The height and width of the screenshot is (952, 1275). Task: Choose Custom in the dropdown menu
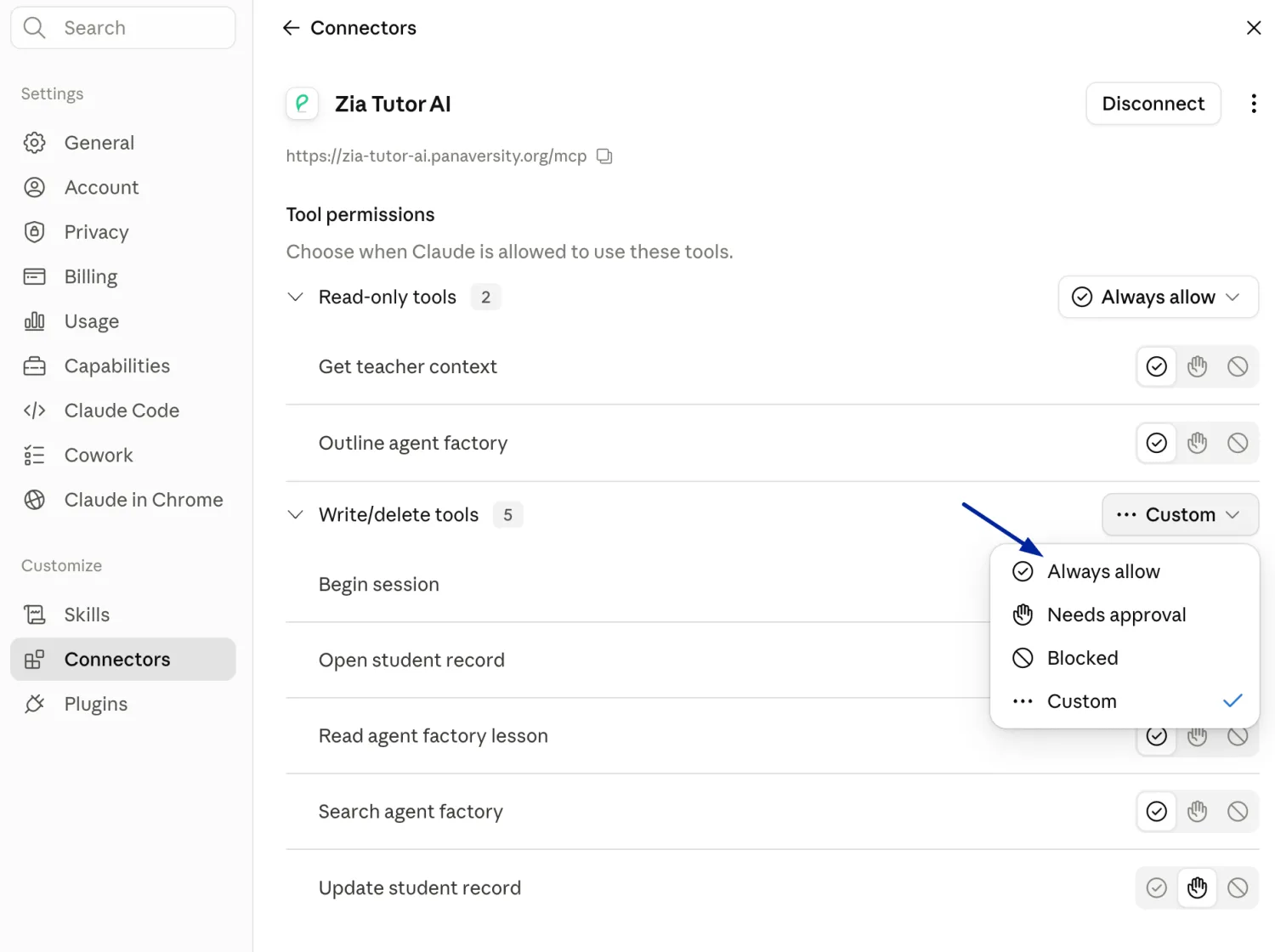[1125, 701]
